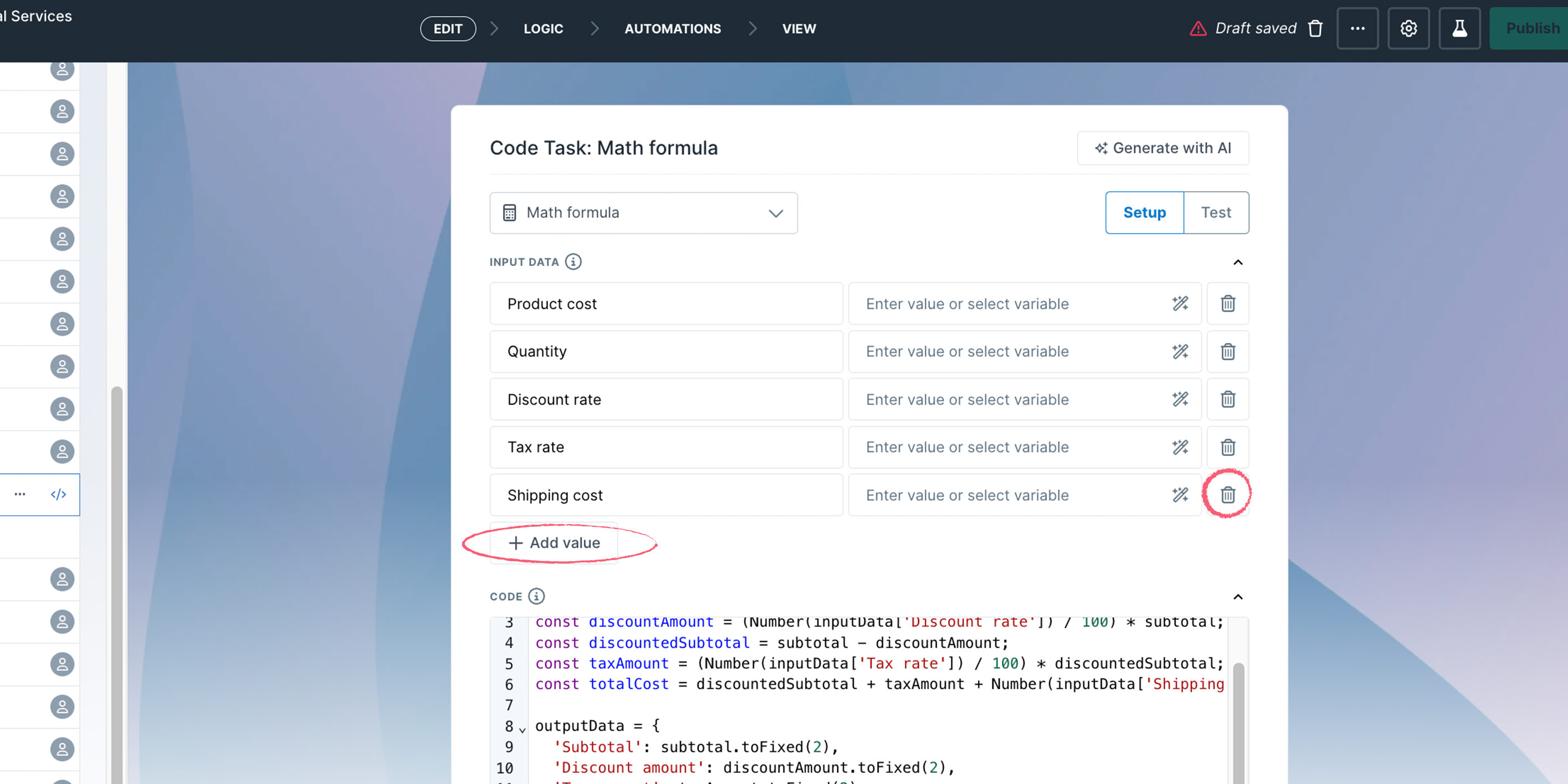The image size is (1568, 784).
Task: Open the Input Data info tooltip icon
Action: click(573, 262)
